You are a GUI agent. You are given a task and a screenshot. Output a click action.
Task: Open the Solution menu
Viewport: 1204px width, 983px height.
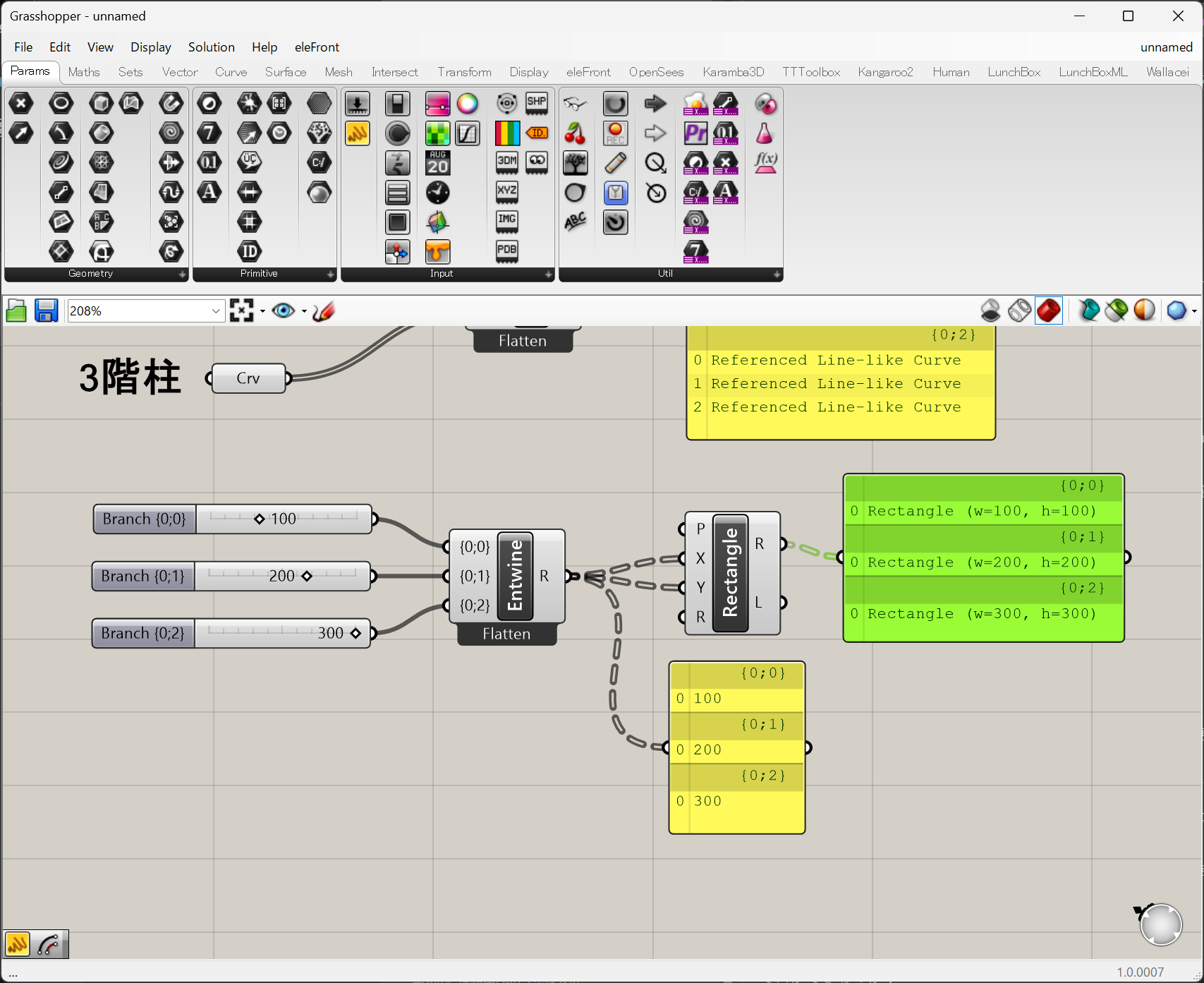coord(211,47)
